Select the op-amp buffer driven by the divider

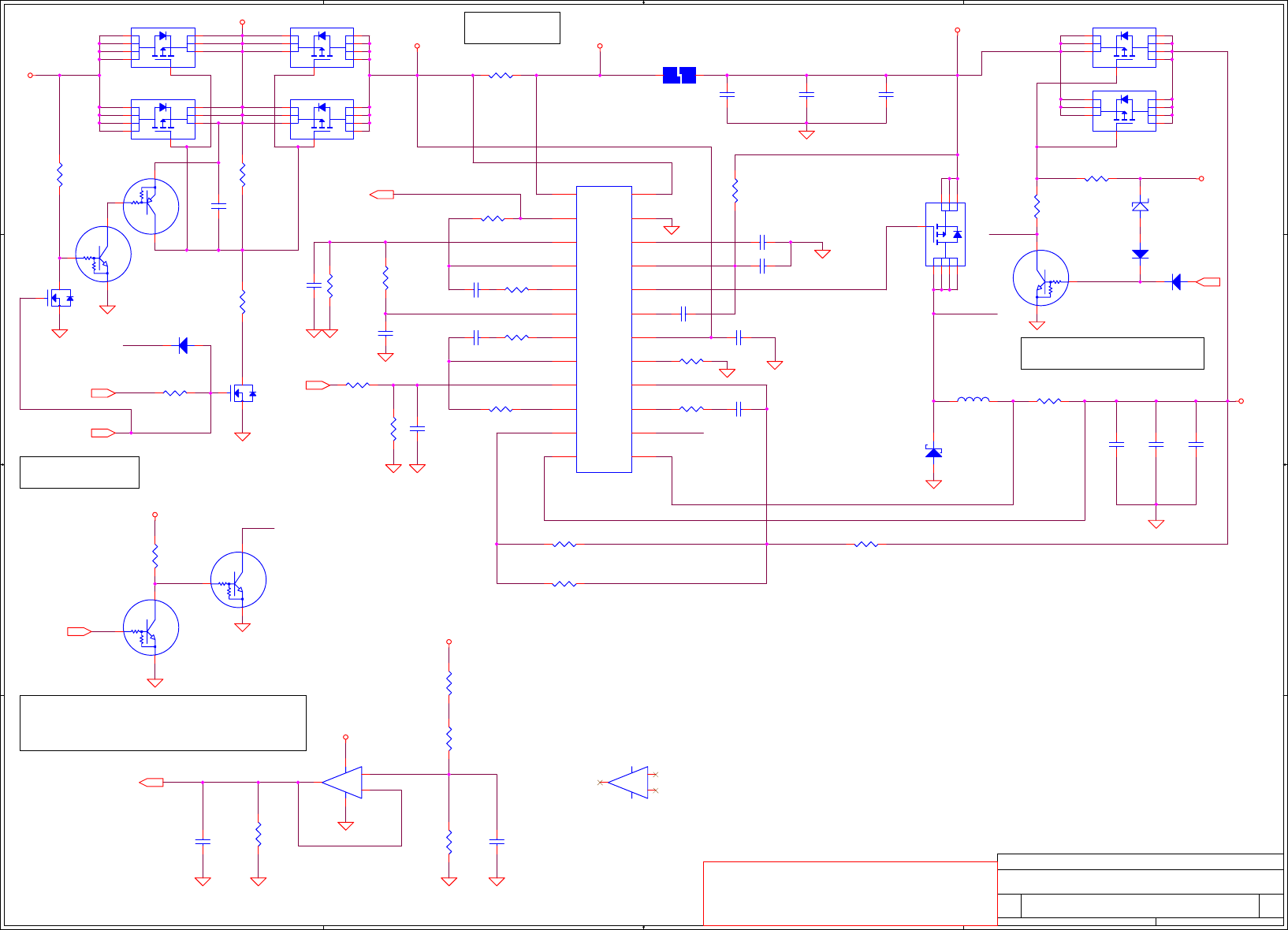[x=342, y=783]
